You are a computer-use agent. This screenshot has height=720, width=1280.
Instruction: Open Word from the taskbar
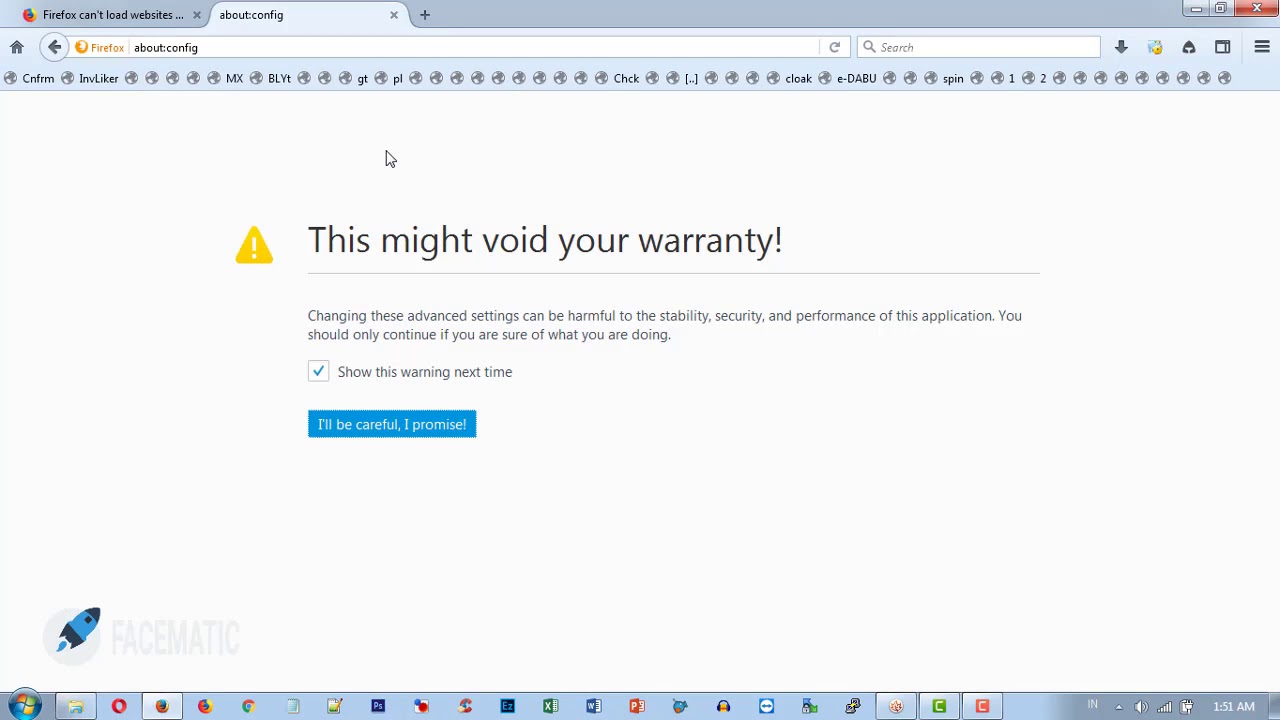tap(594, 706)
